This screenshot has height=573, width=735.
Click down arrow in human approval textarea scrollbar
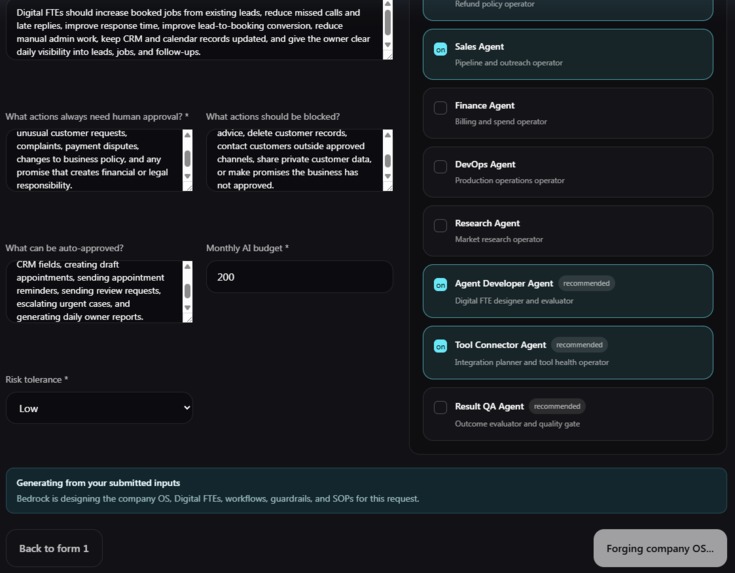point(188,176)
